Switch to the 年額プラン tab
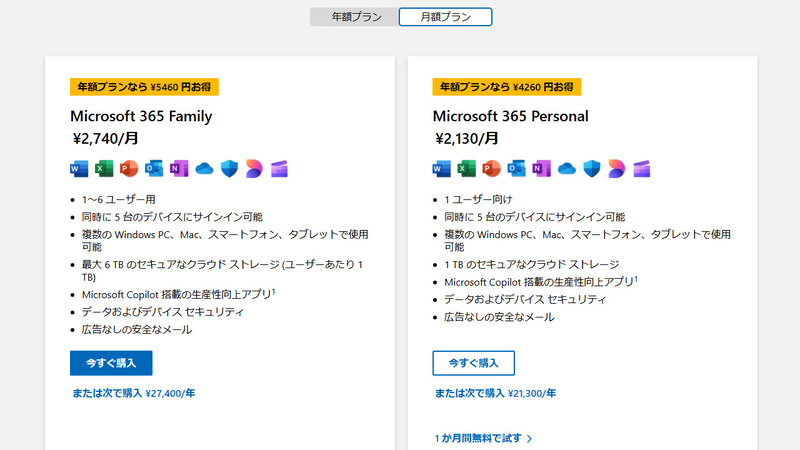 [x=355, y=17]
